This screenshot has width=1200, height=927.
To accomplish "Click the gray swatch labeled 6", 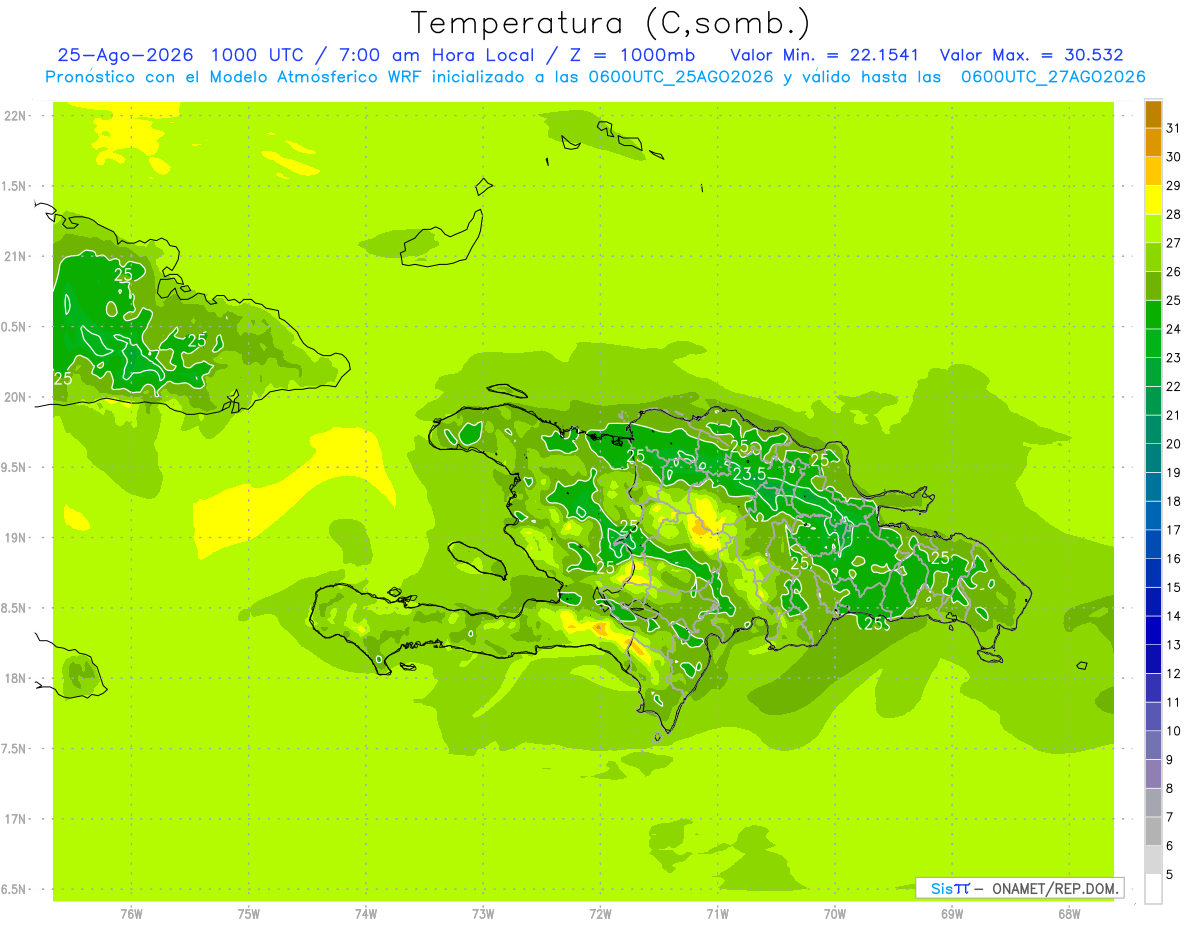I will pyautogui.click(x=1153, y=832).
